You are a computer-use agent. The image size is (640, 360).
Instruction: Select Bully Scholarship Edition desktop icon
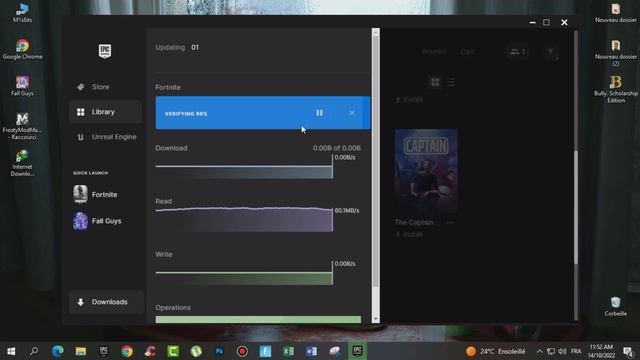click(616, 89)
